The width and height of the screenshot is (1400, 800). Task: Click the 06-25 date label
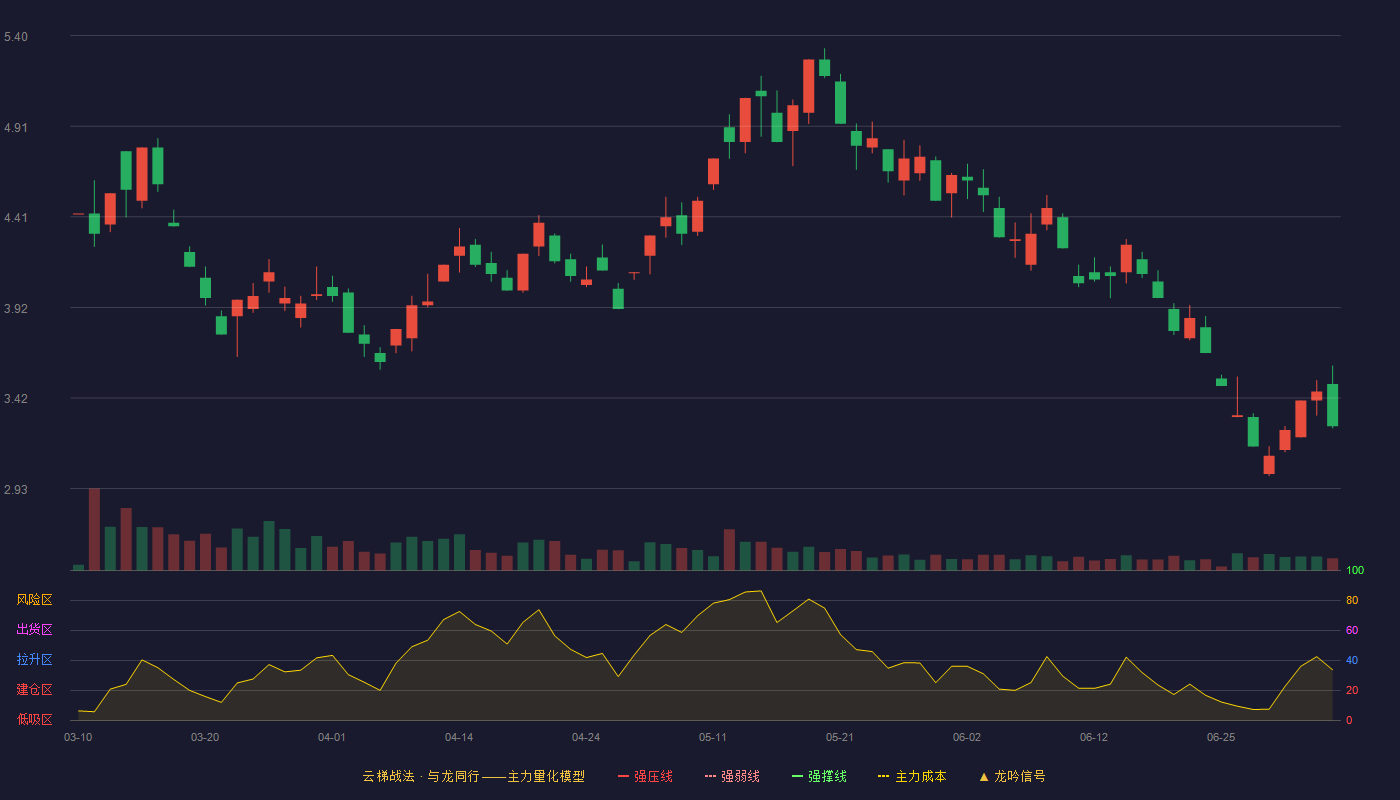[1221, 737]
